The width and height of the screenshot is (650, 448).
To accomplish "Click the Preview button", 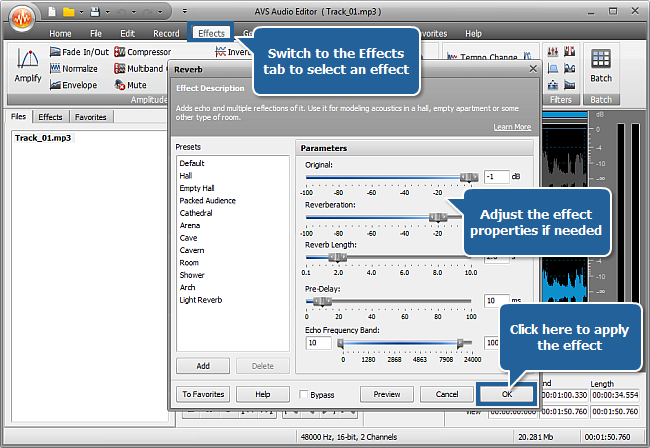I will (387, 394).
